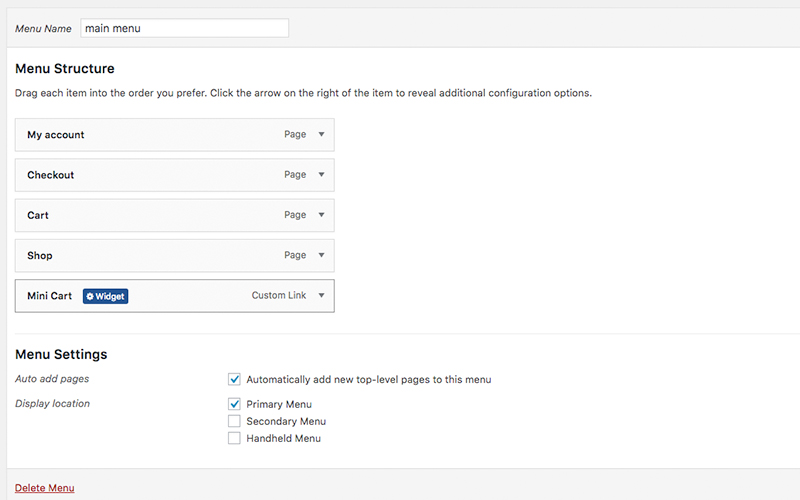Select the My account menu item title

point(56,135)
